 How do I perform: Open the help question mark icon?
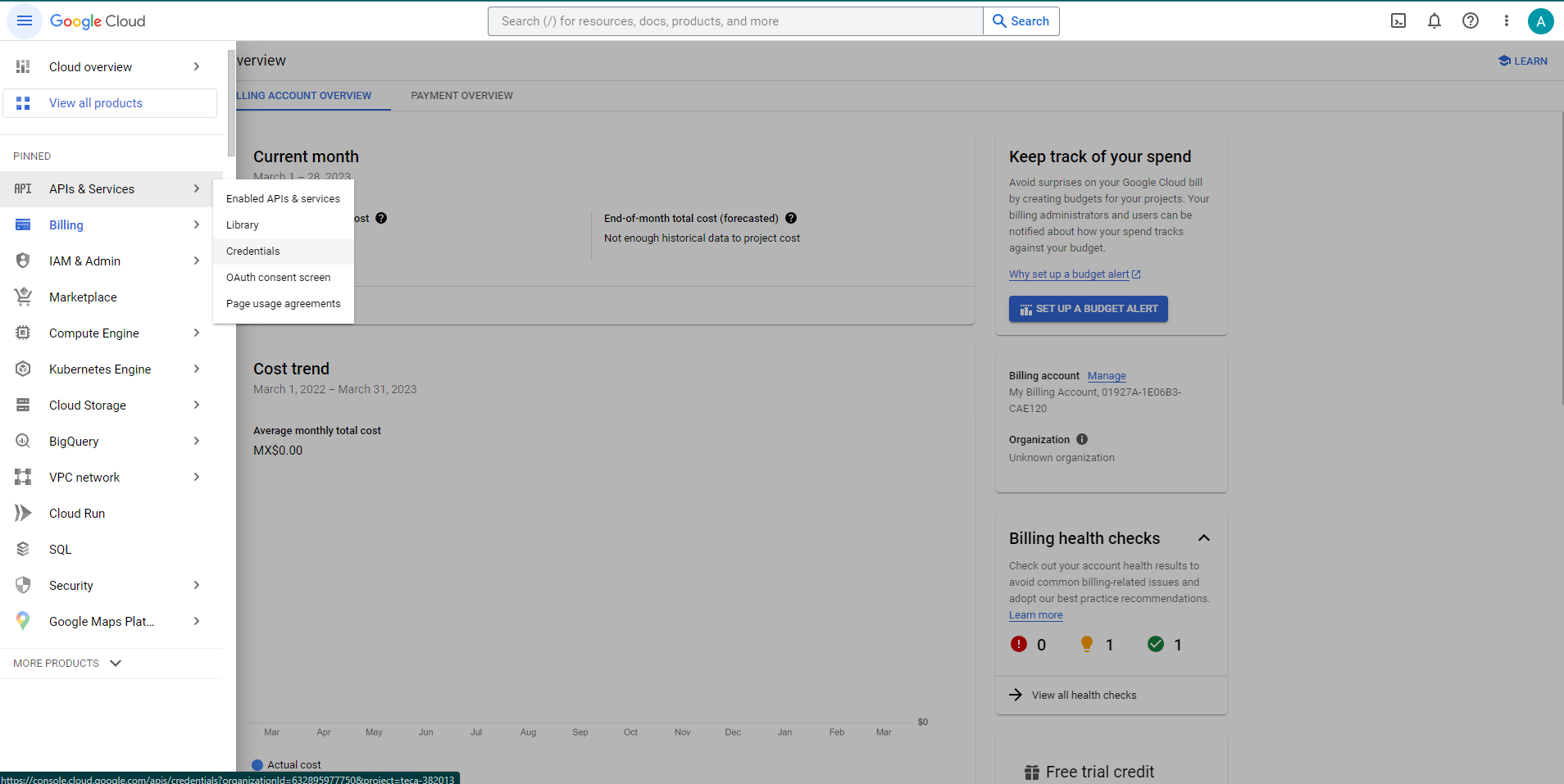click(1471, 21)
